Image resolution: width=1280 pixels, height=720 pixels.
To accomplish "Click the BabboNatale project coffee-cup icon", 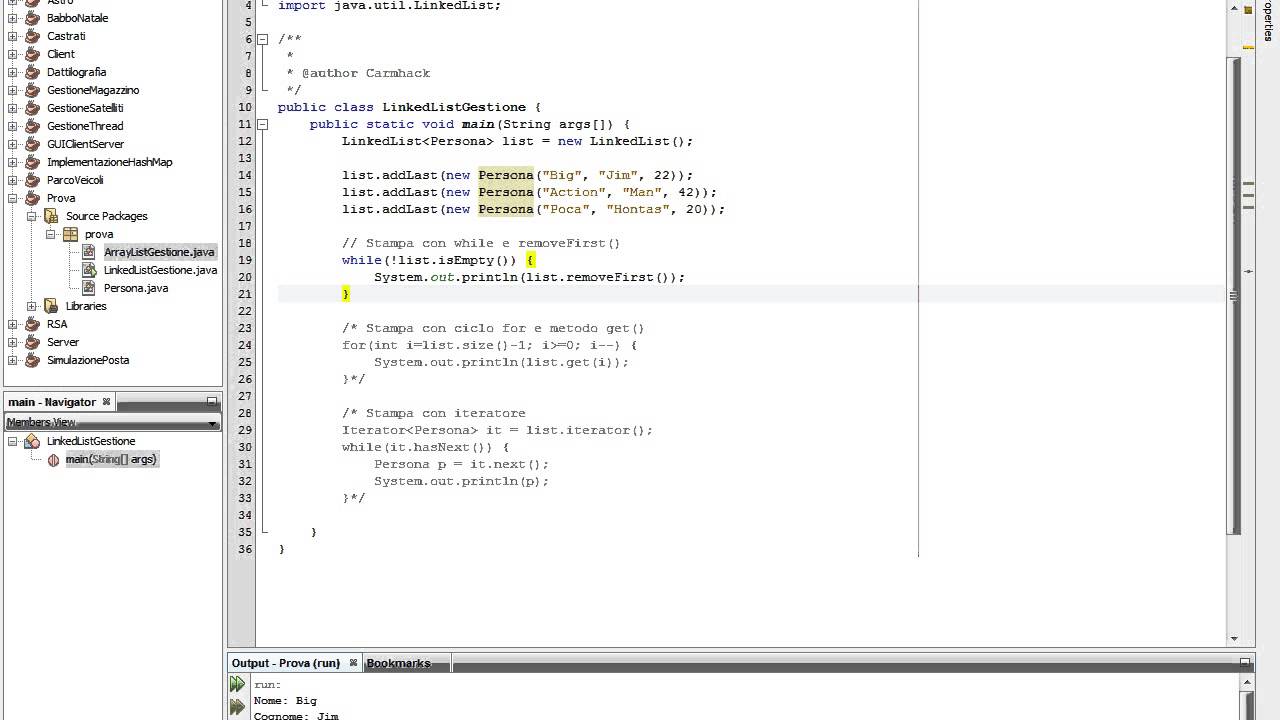I will coord(32,18).
